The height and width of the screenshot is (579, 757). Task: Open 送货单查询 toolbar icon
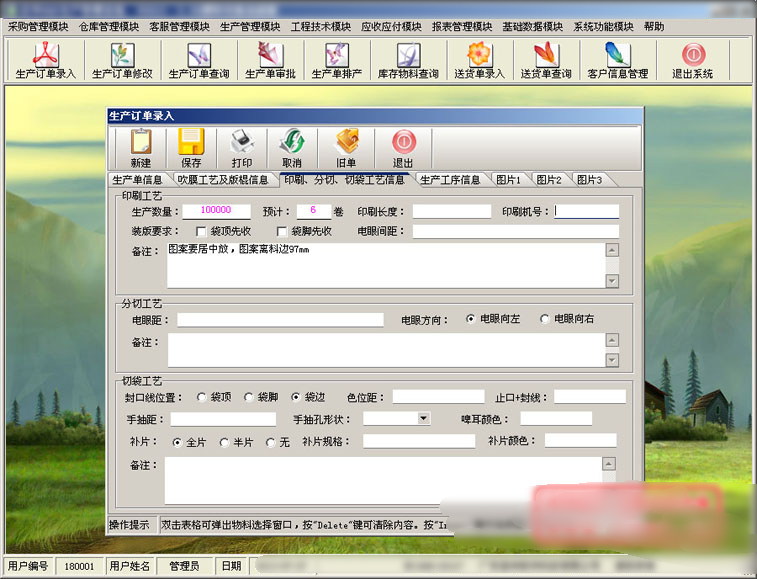click(546, 60)
